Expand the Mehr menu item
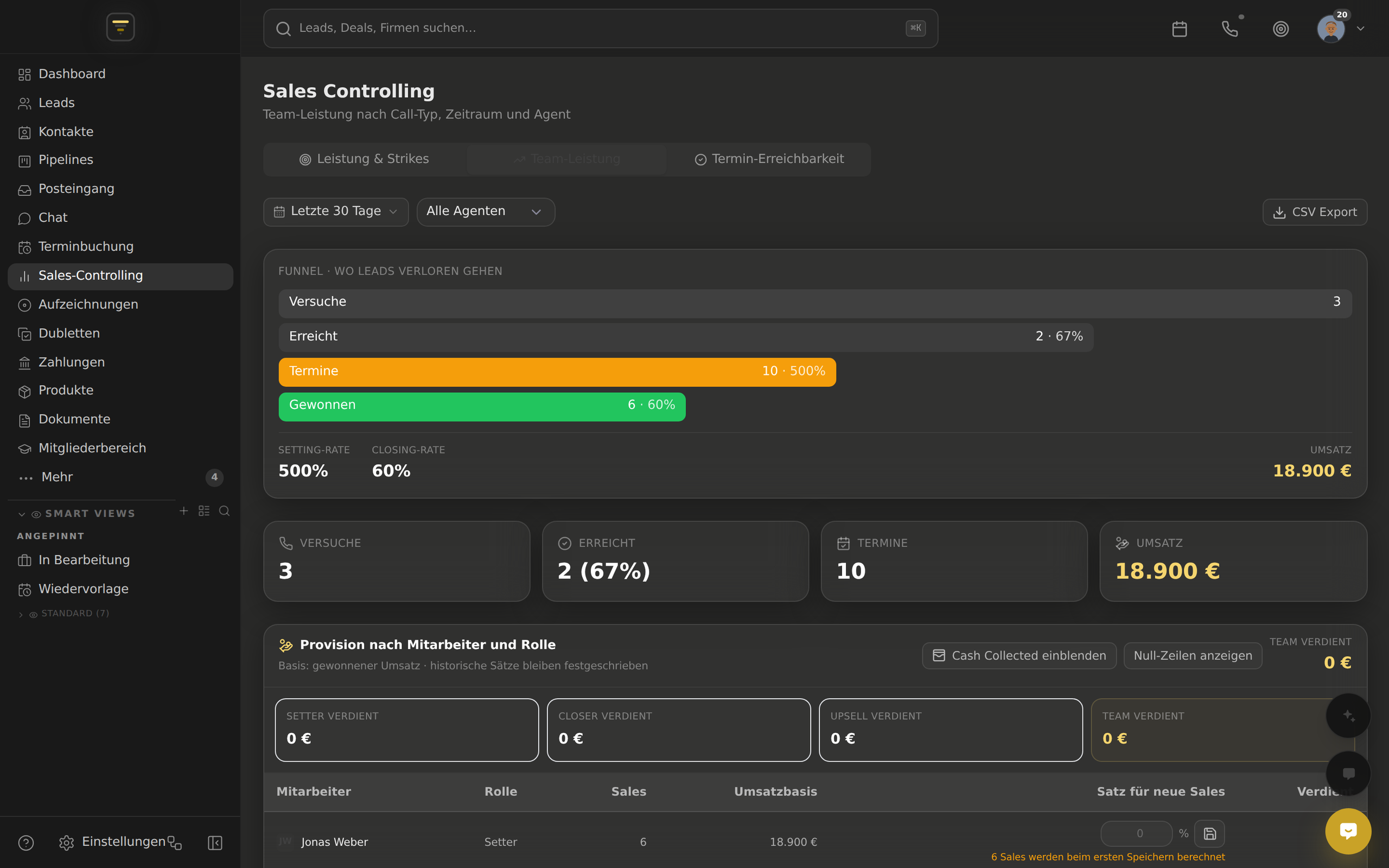The width and height of the screenshot is (1389, 868). click(120, 477)
